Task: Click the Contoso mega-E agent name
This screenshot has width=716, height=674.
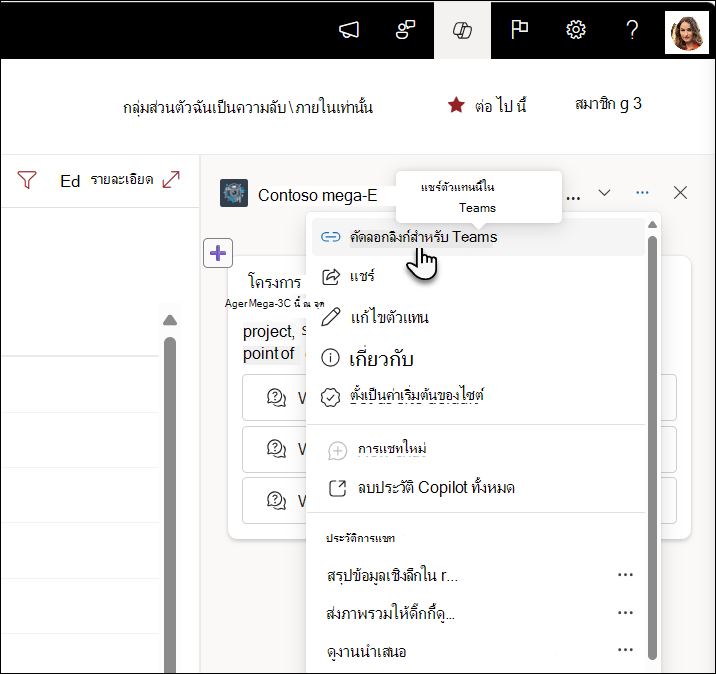Action: pyautogui.click(x=318, y=195)
